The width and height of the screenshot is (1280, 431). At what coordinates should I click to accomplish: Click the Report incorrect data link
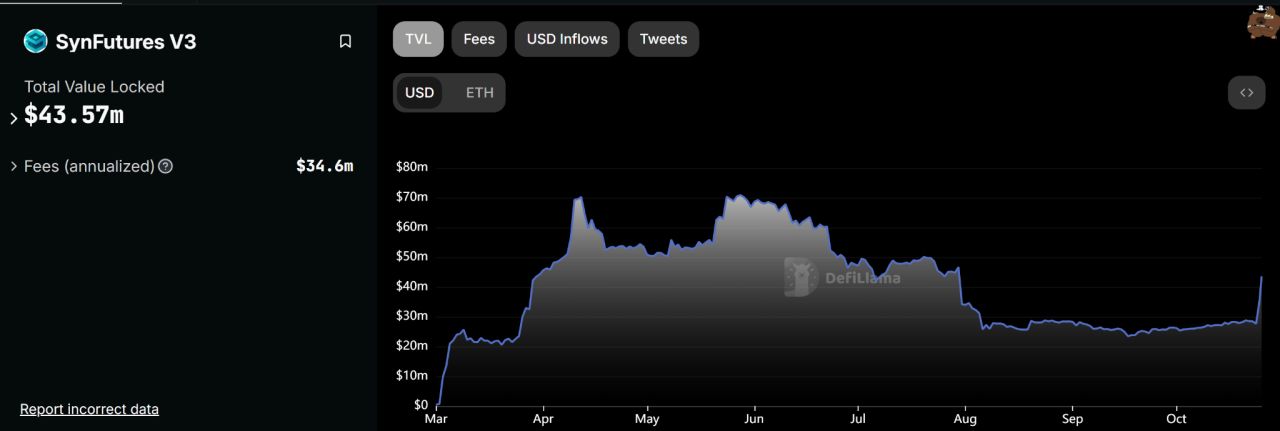pyautogui.click(x=89, y=409)
